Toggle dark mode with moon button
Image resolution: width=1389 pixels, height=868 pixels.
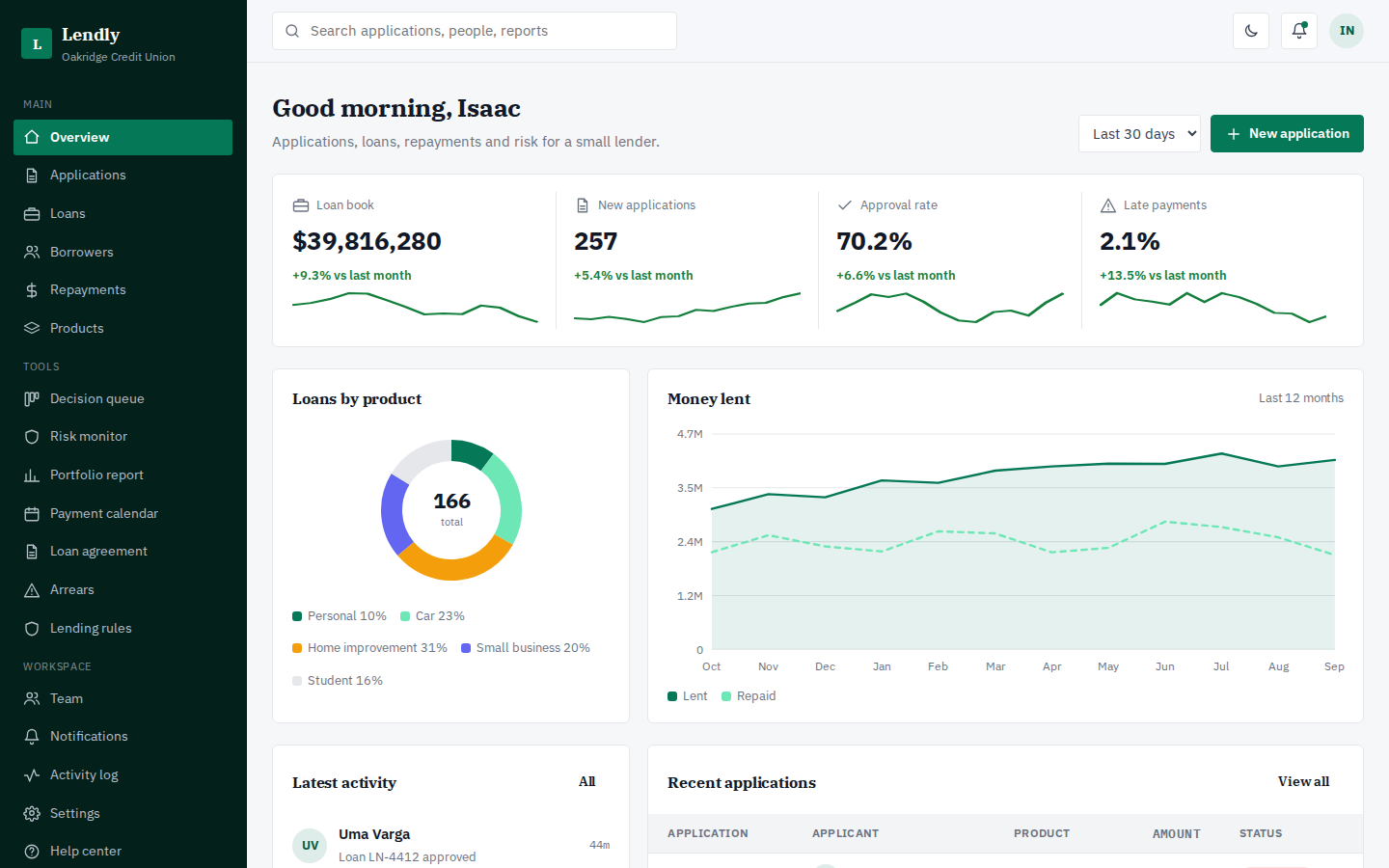pos(1251,31)
